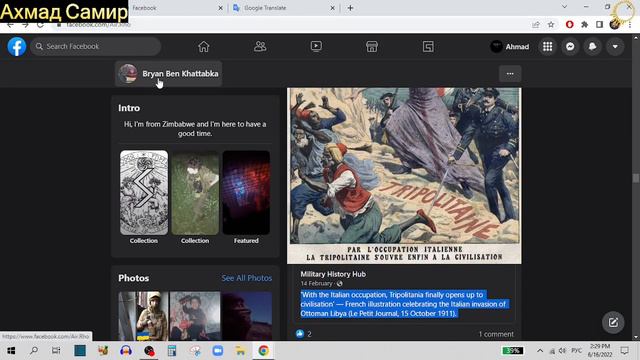
Task: Open the Messenger icon
Action: pos(570,47)
